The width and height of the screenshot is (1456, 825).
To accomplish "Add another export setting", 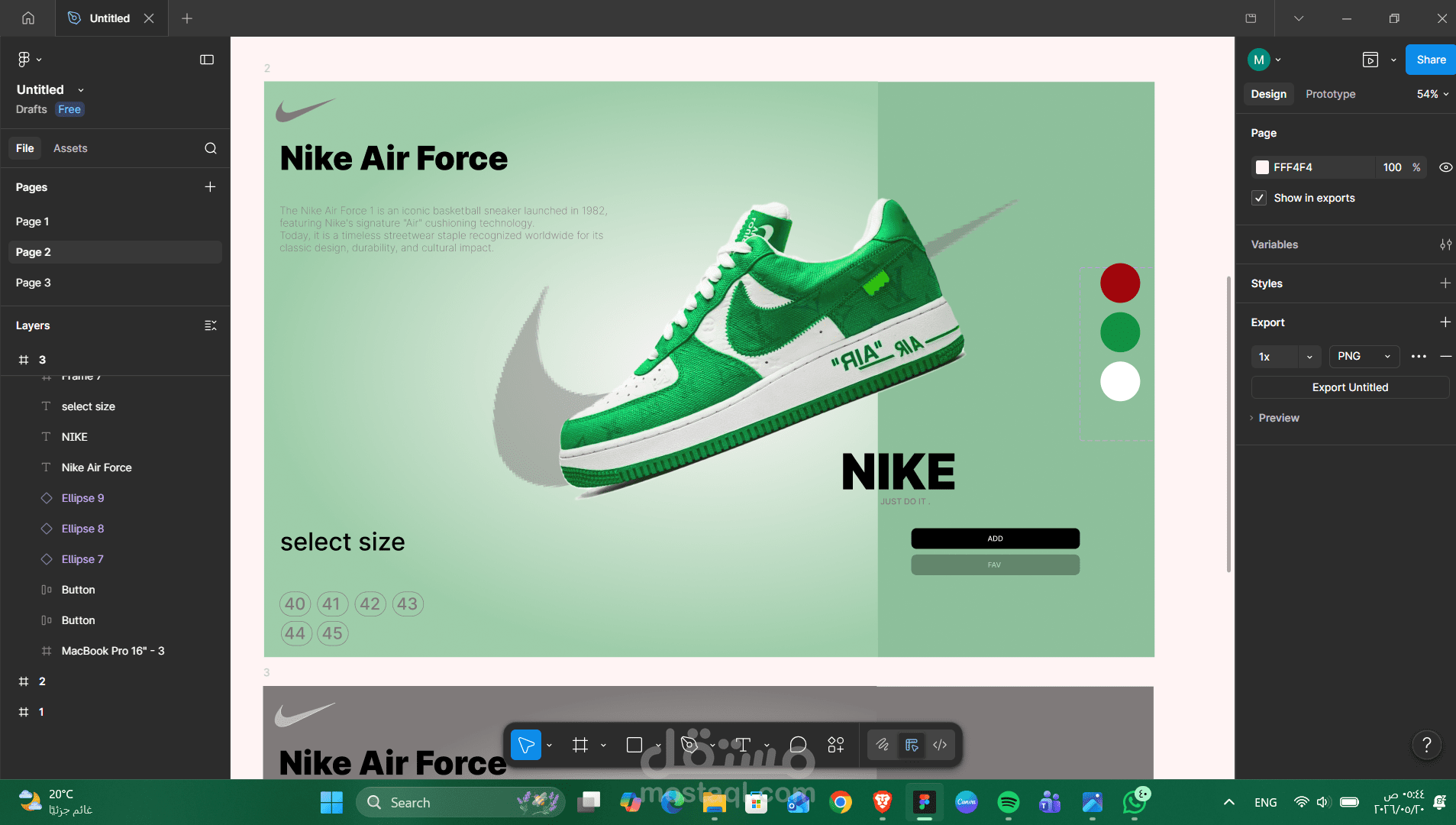I will 1445,322.
